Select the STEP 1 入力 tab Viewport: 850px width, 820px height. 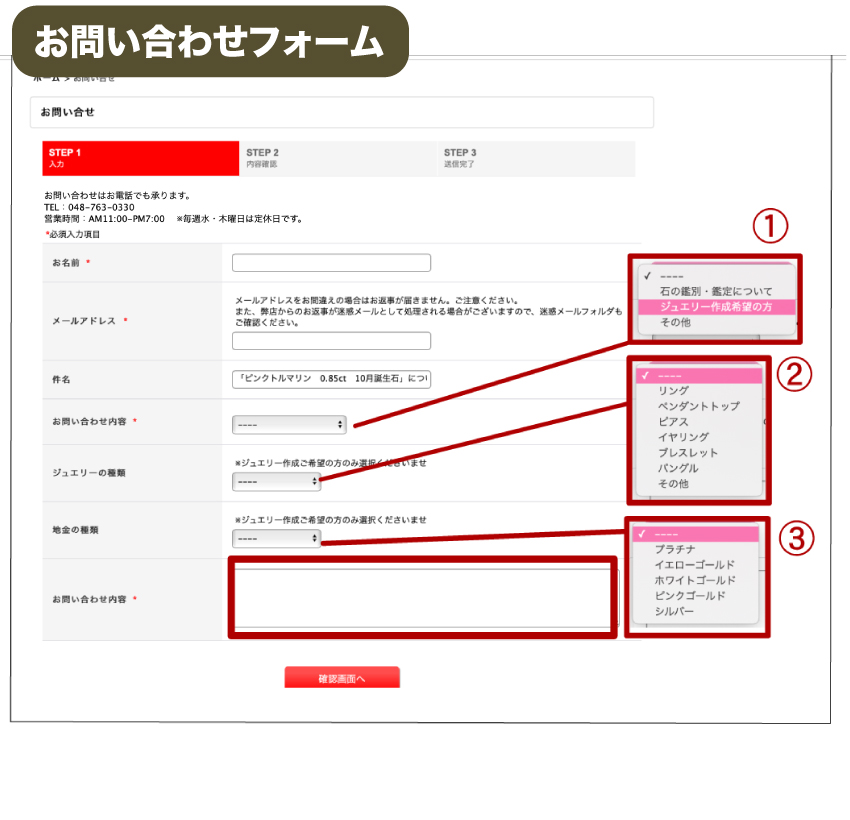coord(140,158)
